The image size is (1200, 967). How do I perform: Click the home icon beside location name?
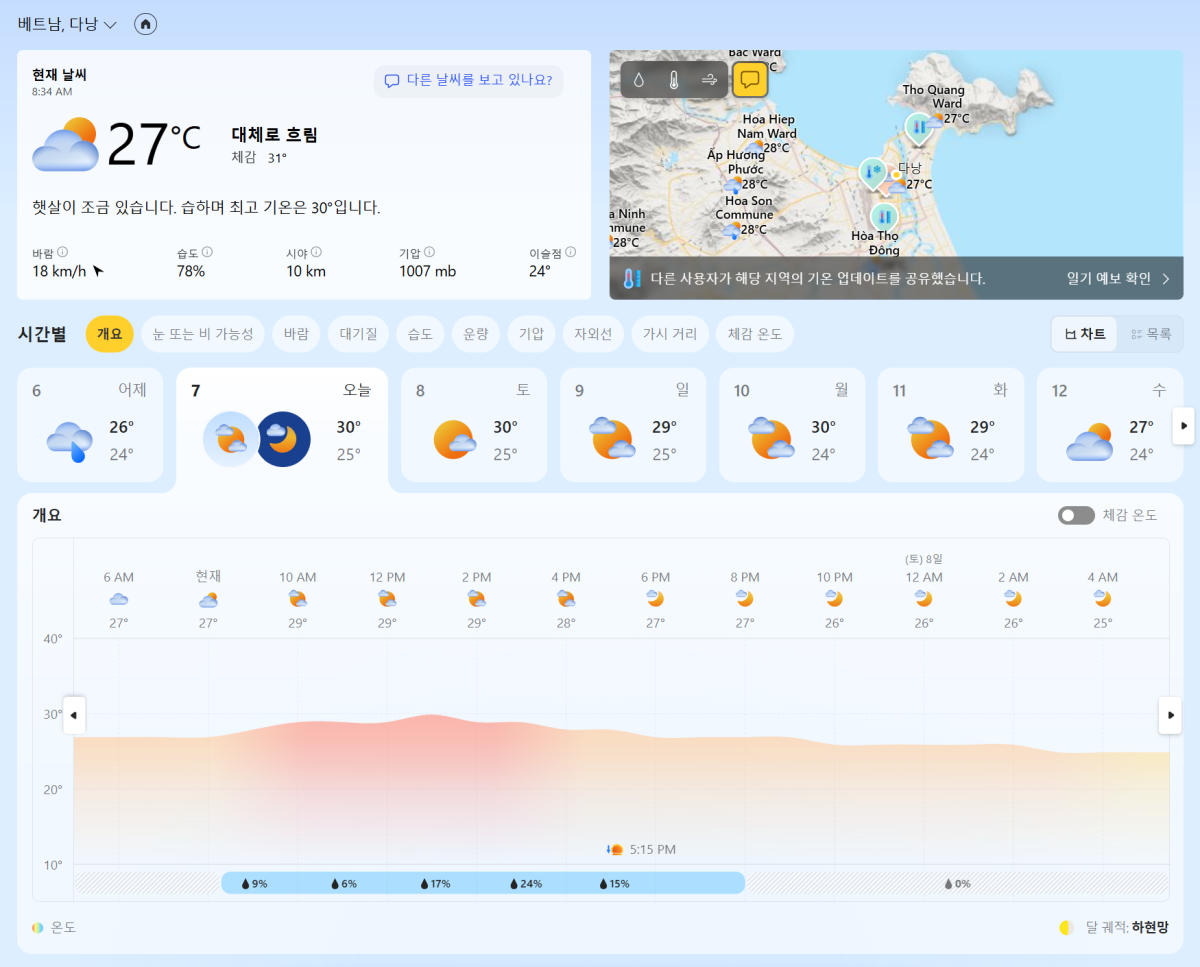(146, 24)
